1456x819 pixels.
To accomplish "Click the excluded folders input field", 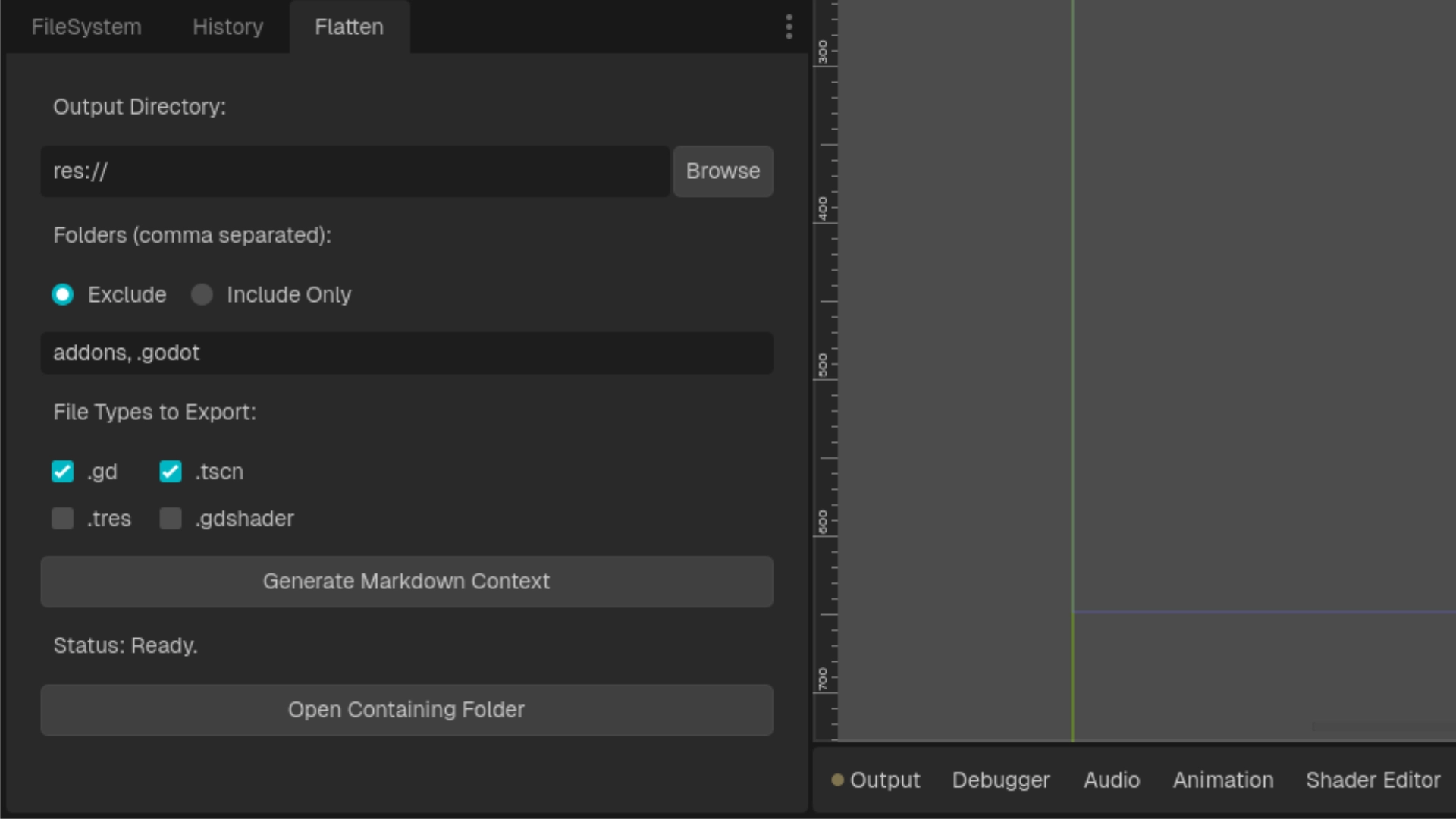I will (x=406, y=353).
